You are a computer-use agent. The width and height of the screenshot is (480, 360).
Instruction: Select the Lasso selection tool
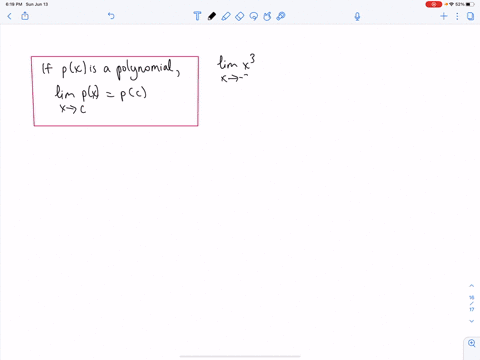pos(254,16)
